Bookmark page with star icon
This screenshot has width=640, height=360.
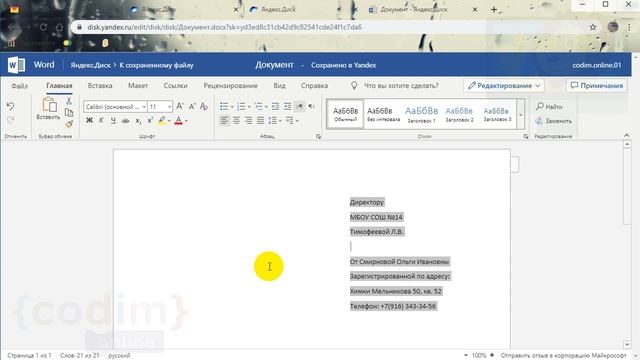(x=593, y=27)
